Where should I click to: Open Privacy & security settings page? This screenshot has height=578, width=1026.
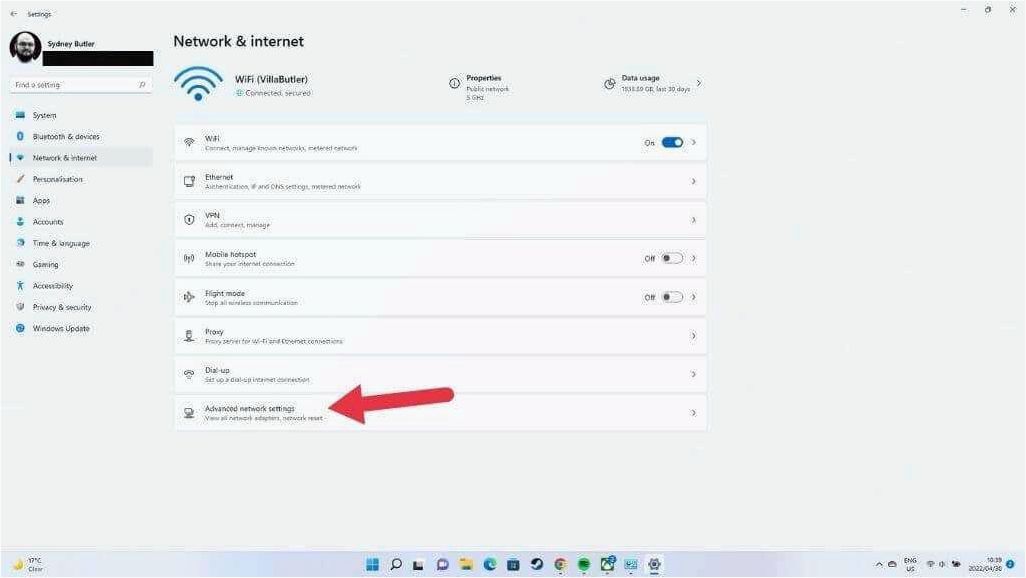coord(62,307)
